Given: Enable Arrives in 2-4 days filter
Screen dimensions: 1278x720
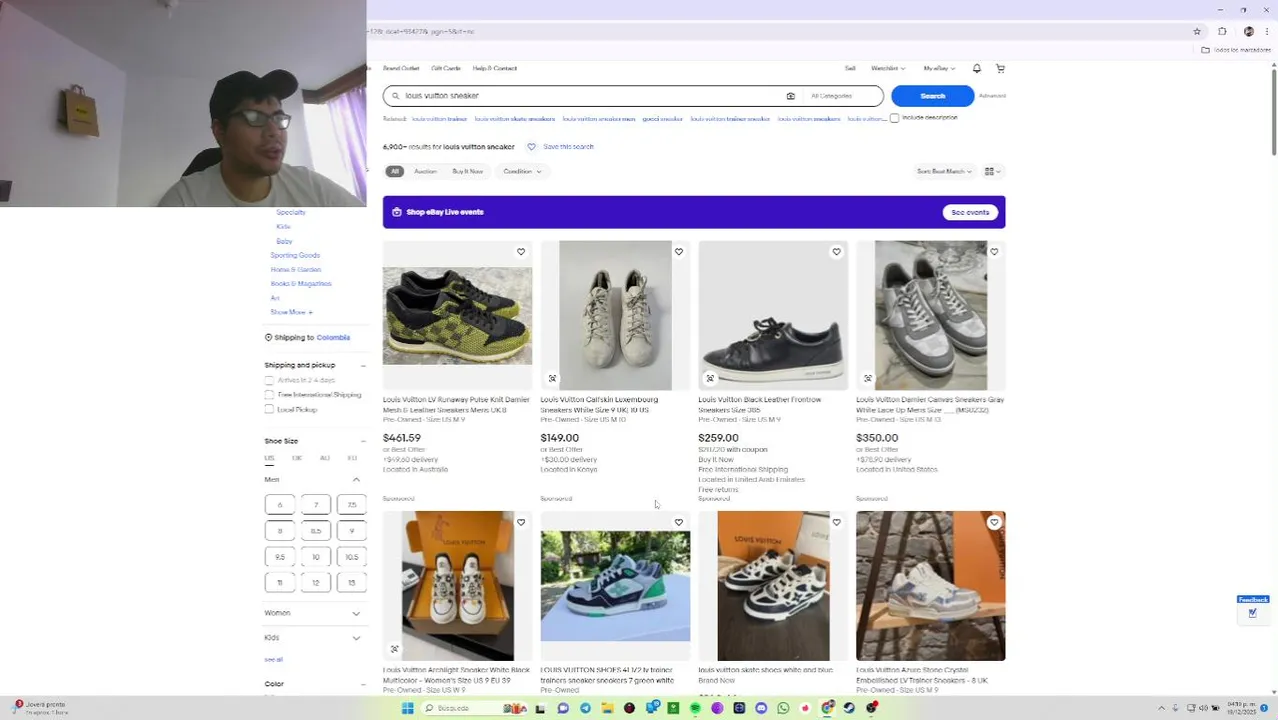Looking at the screenshot, I should [269, 380].
